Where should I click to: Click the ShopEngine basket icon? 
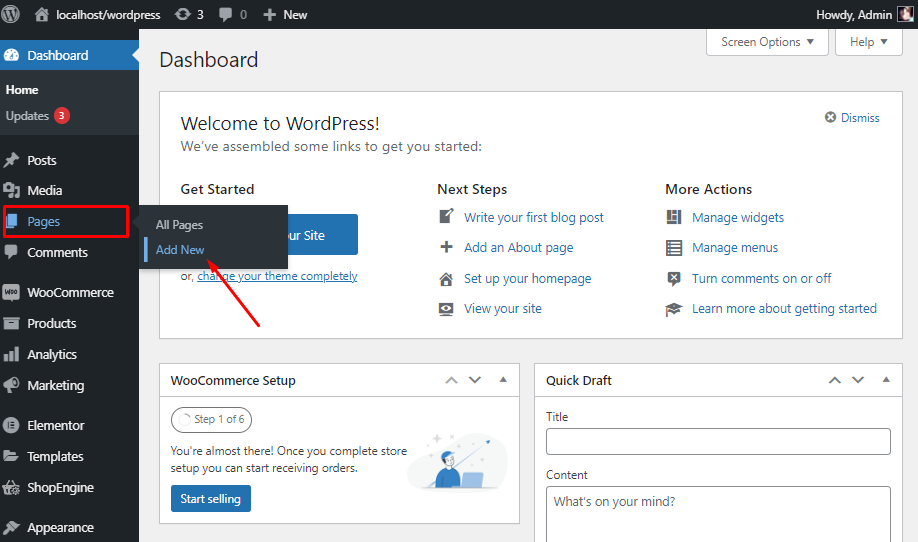[x=11, y=487]
